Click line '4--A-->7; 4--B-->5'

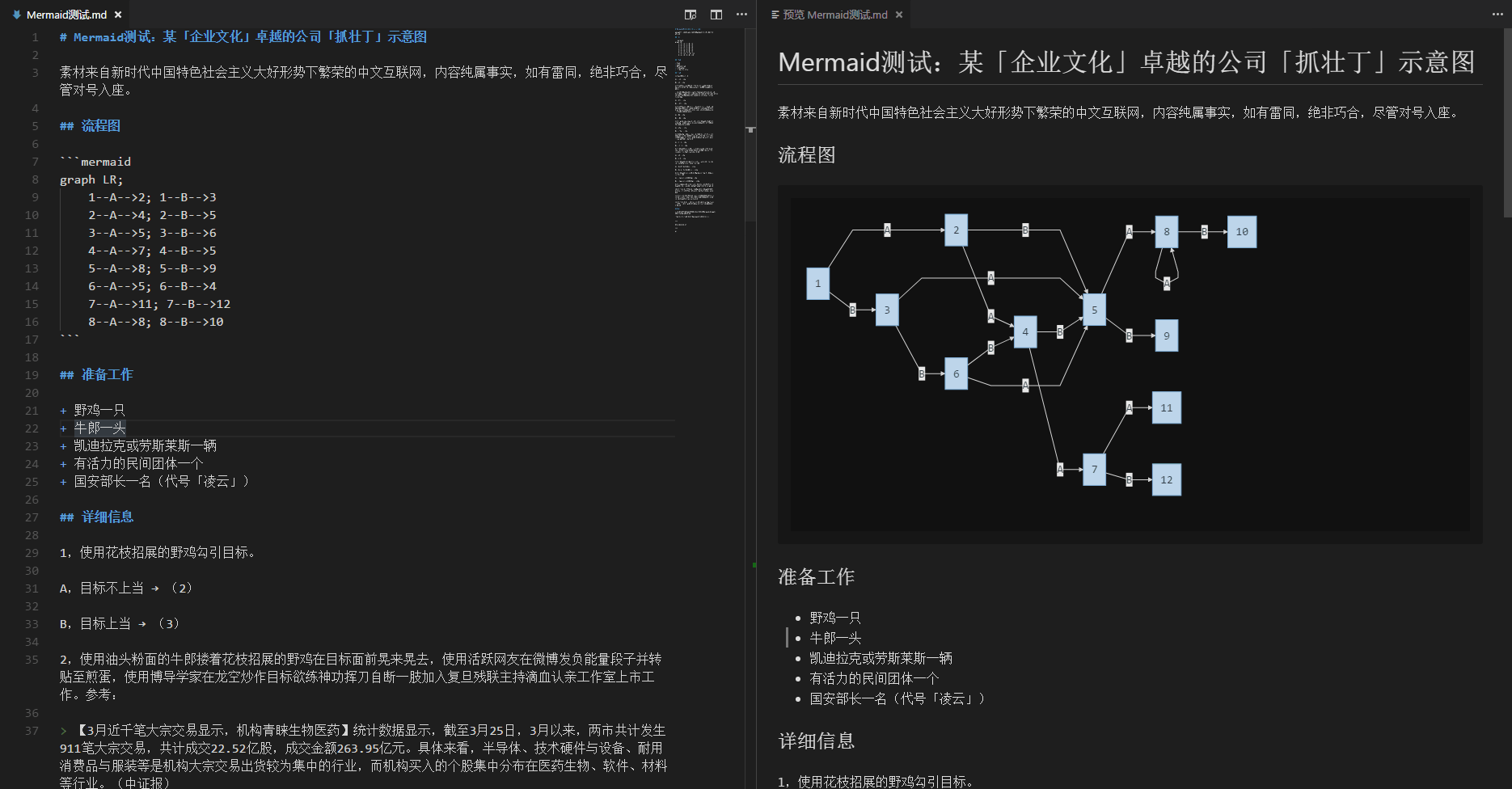tap(152, 251)
